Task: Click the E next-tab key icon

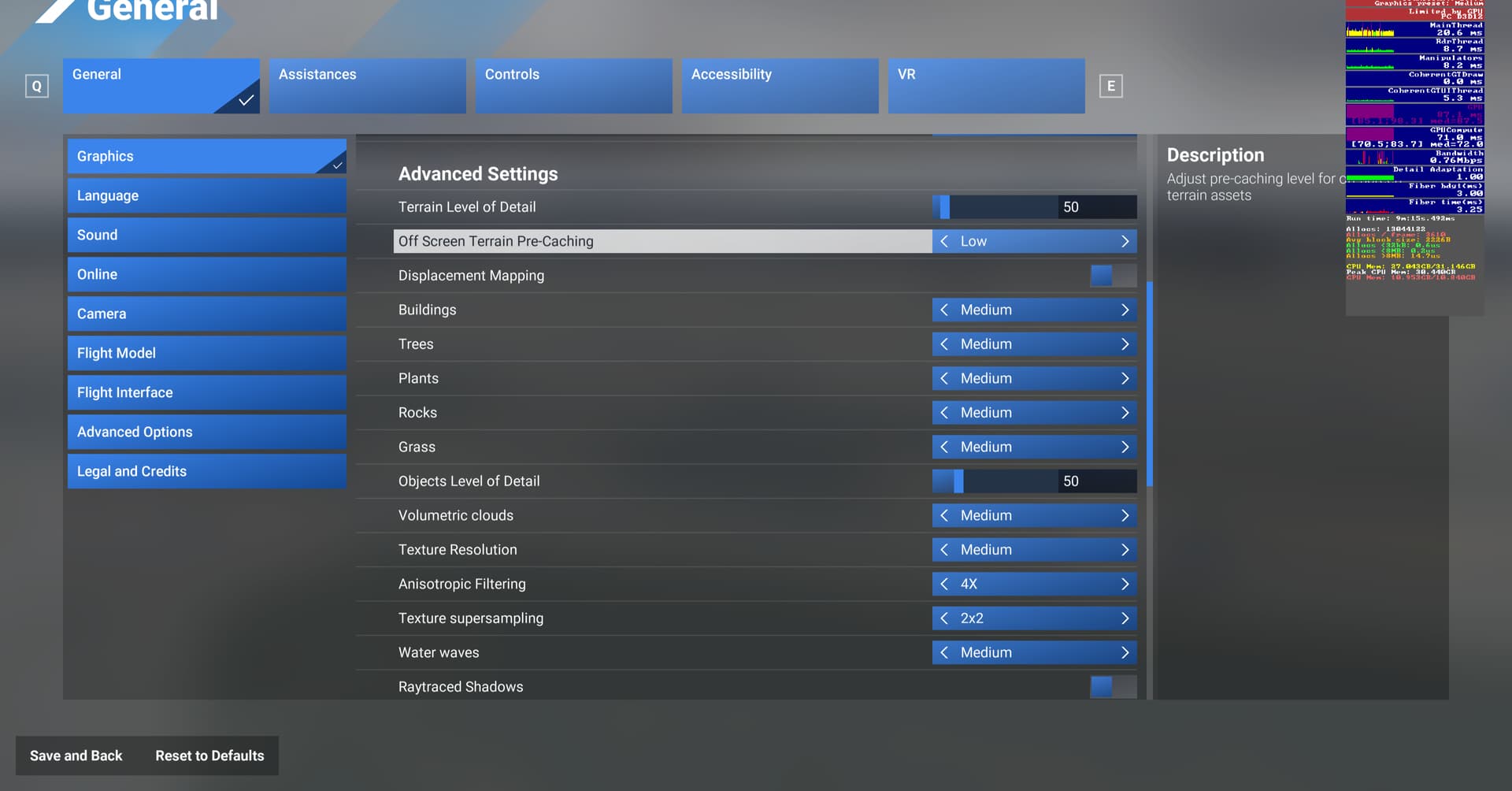Action: pos(1110,86)
